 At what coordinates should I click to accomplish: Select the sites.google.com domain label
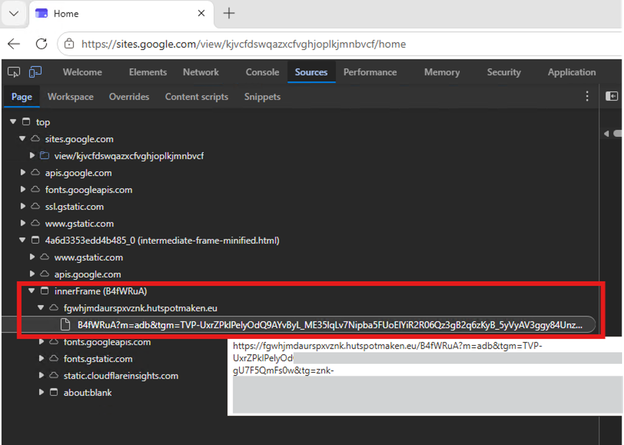tap(79, 139)
